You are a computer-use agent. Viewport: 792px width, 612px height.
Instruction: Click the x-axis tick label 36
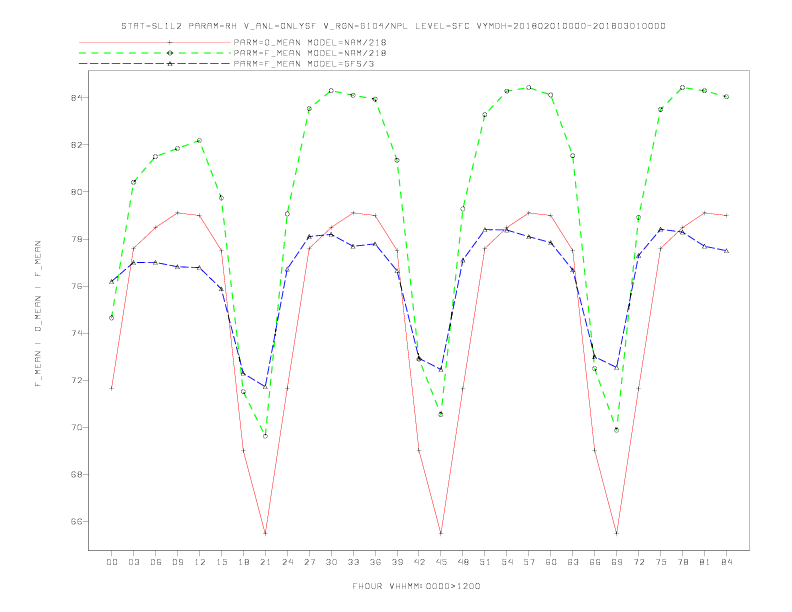[x=375, y=562]
